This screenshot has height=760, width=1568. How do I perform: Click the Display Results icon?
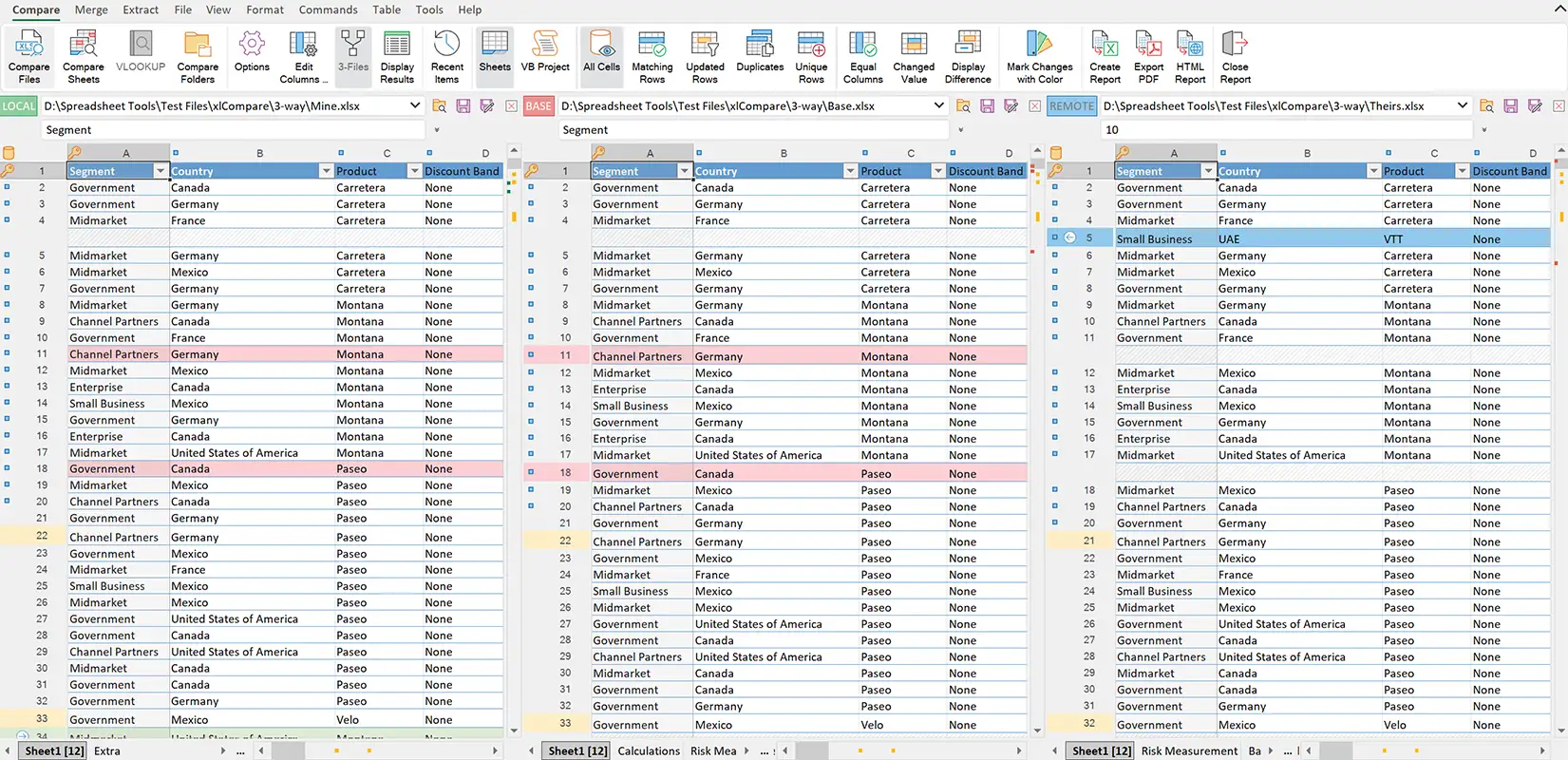(x=397, y=57)
